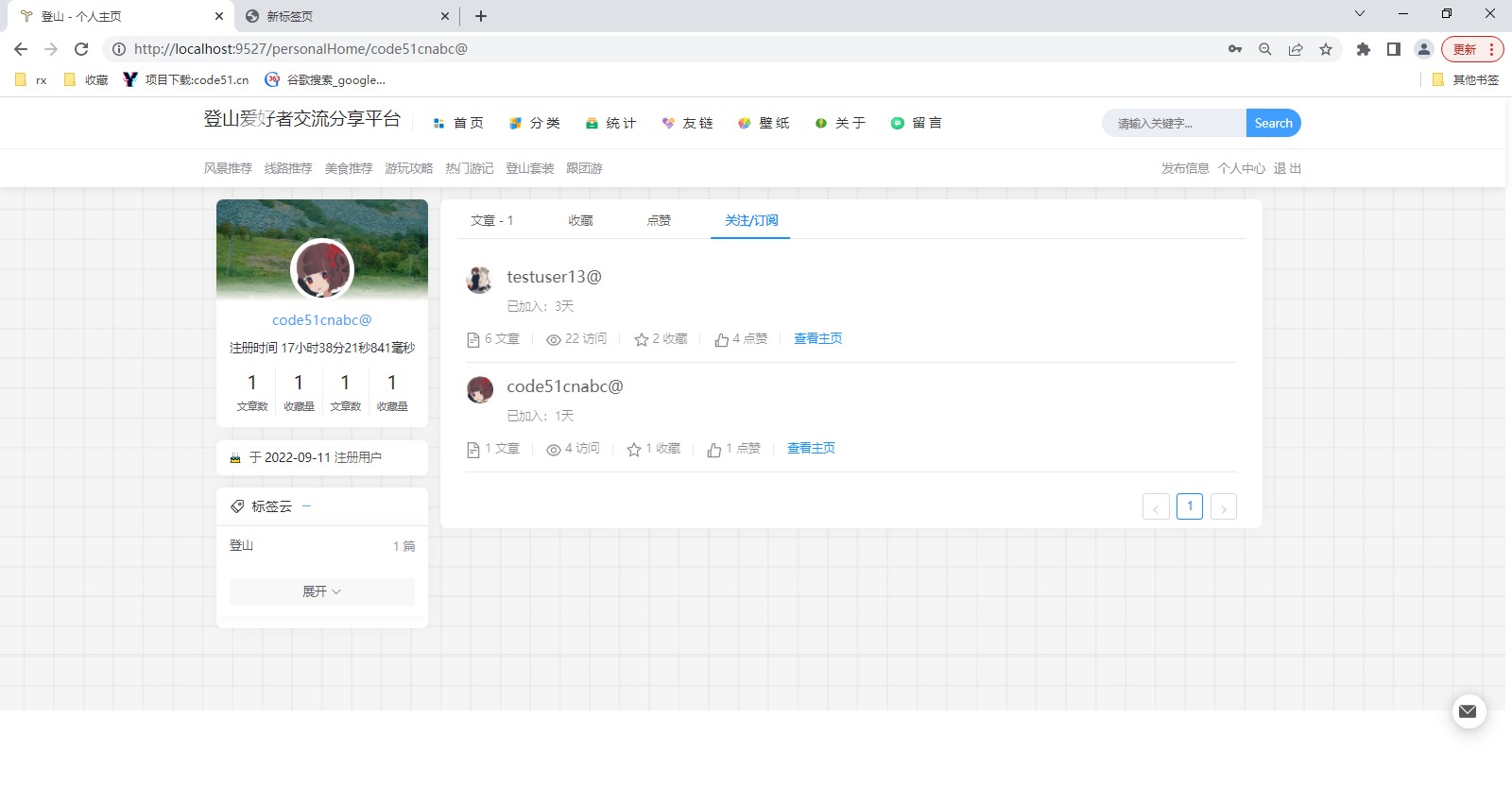1512x805 pixels.
Task: Collapse the 标签云 panel with minus icon
Action: coord(306,506)
